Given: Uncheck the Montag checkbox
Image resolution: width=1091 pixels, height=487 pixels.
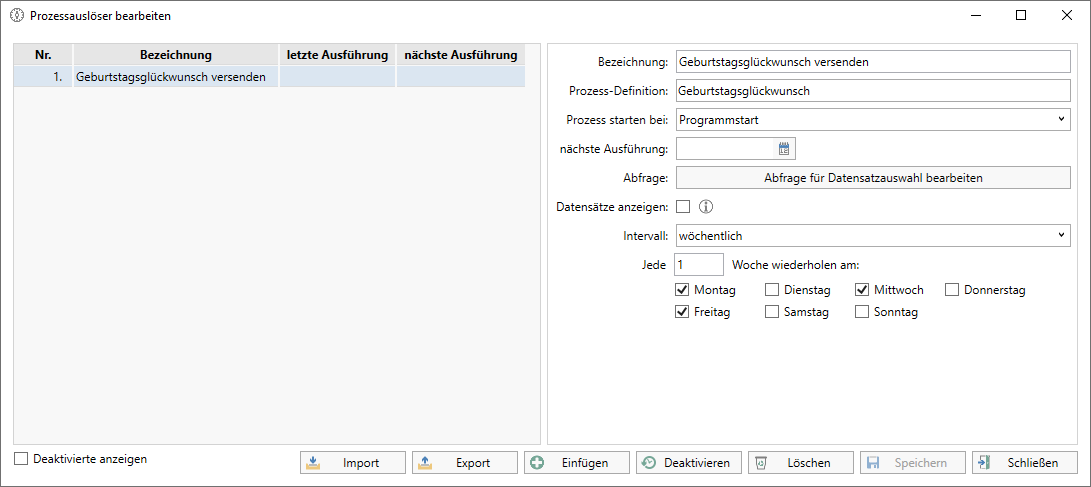Looking at the screenshot, I should (x=683, y=289).
